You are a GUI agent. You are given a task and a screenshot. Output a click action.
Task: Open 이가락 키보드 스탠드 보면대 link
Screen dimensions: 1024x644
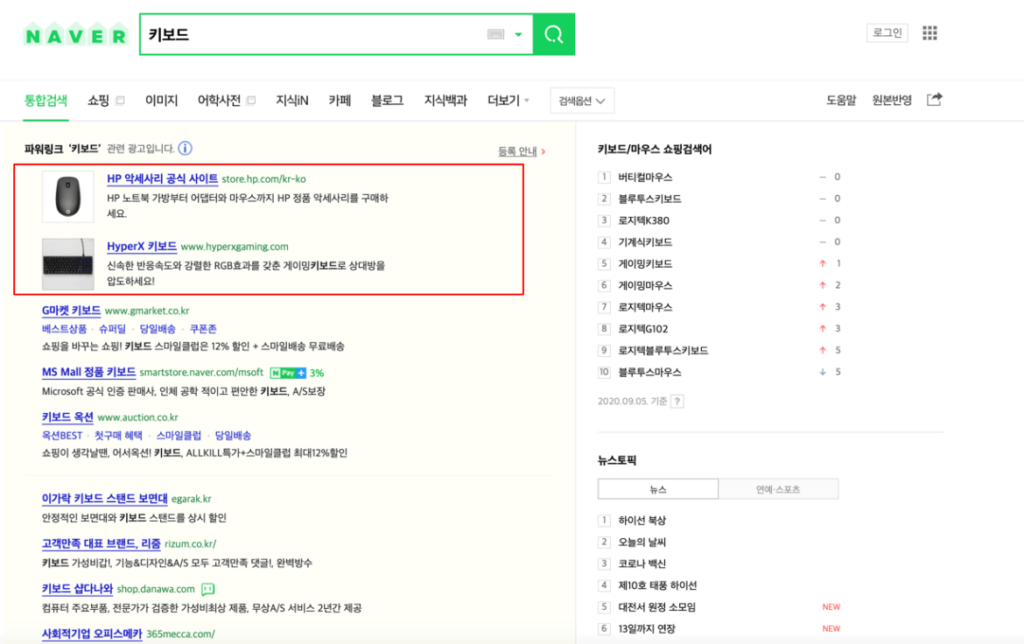pos(104,498)
